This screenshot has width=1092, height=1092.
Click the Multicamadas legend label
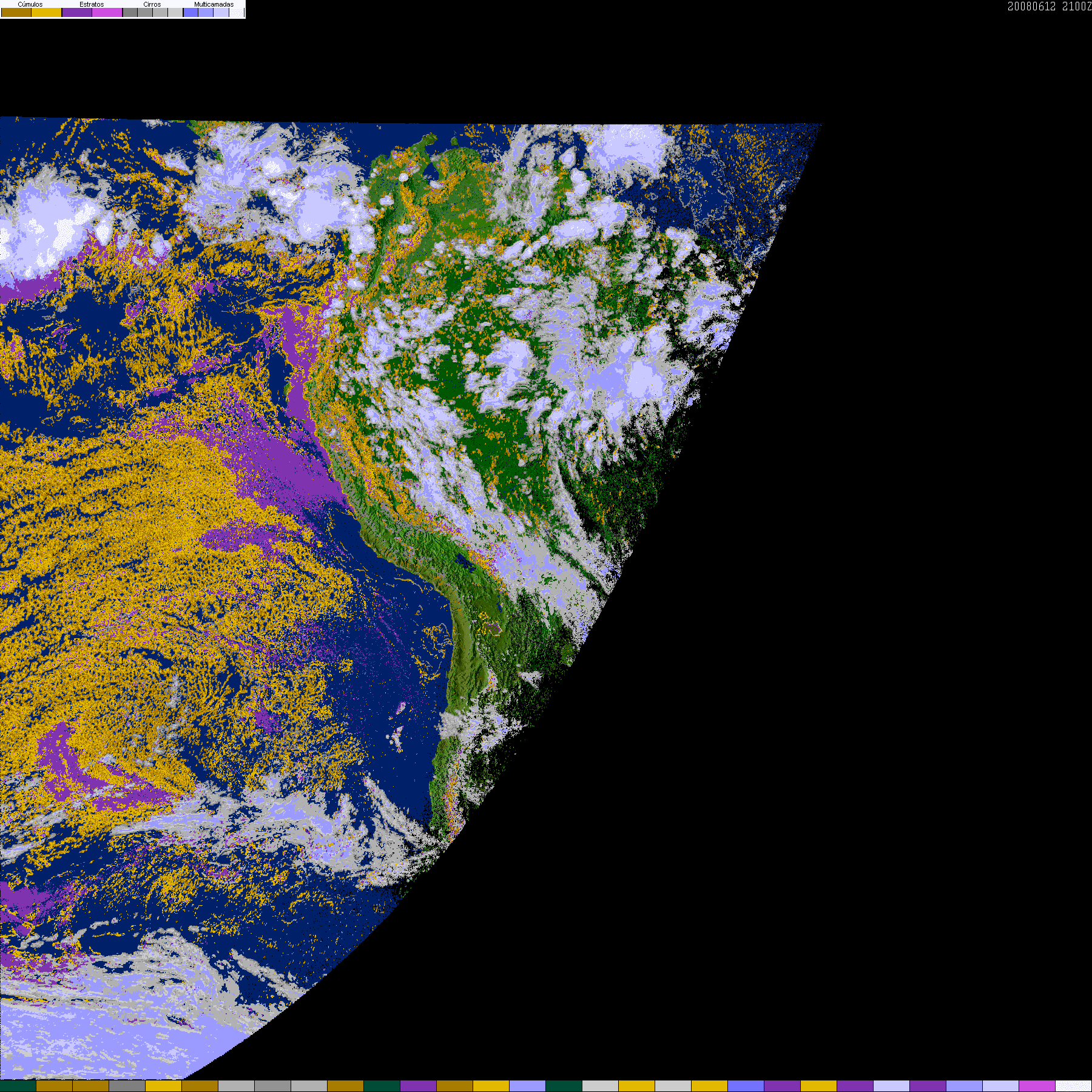[x=214, y=4]
